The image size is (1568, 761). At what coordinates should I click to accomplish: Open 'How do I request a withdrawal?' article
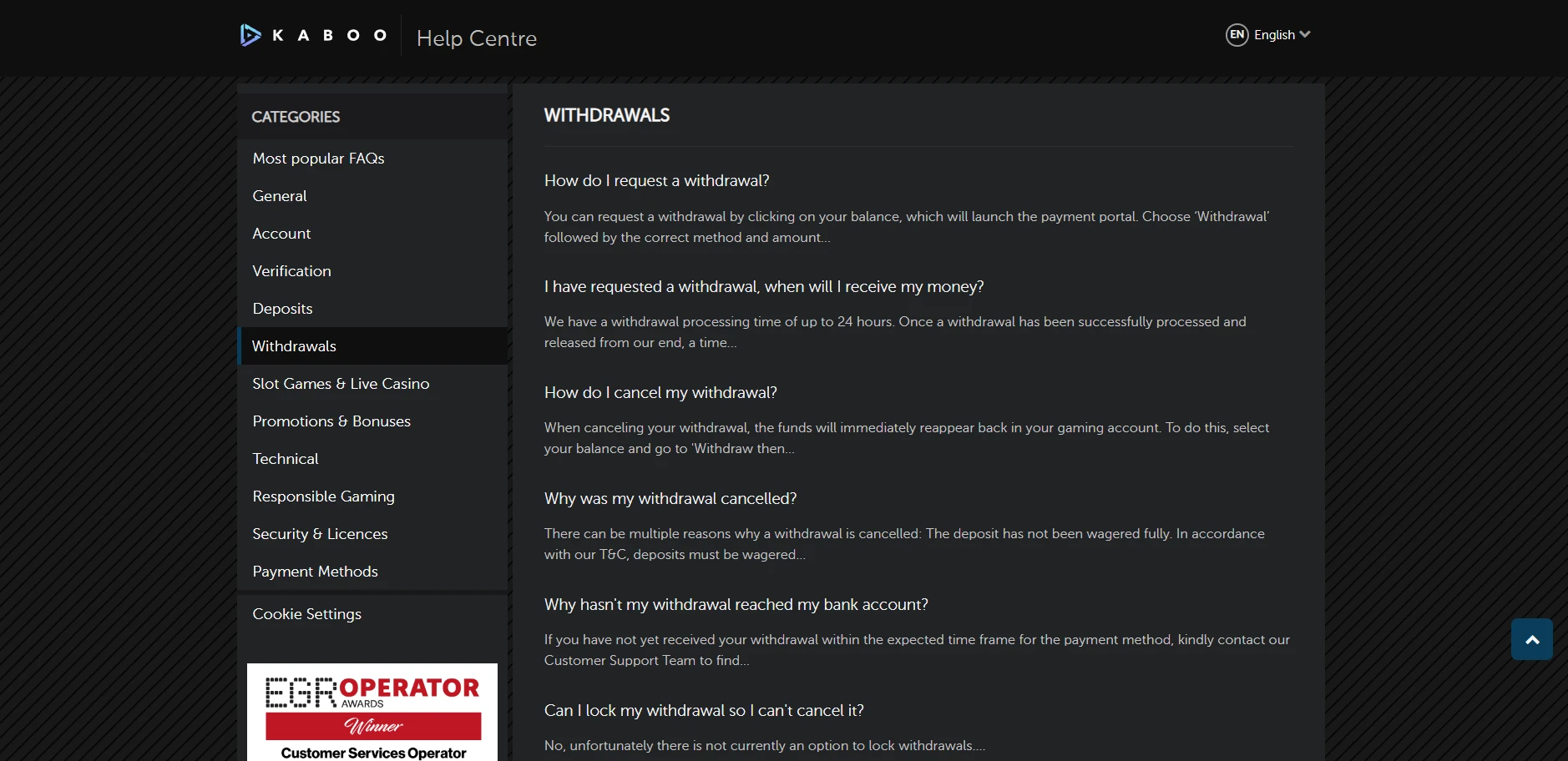tap(657, 181)
